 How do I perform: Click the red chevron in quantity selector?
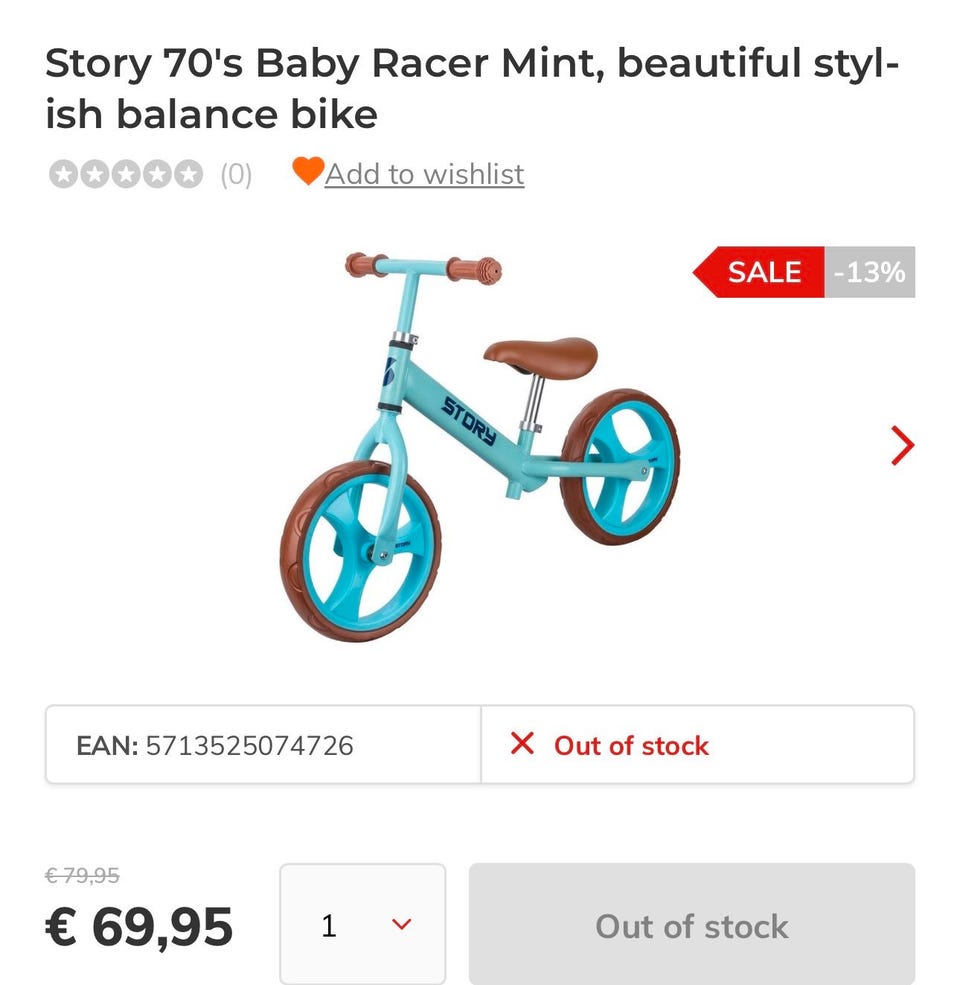pyautogui.click(x=401, y=925)
